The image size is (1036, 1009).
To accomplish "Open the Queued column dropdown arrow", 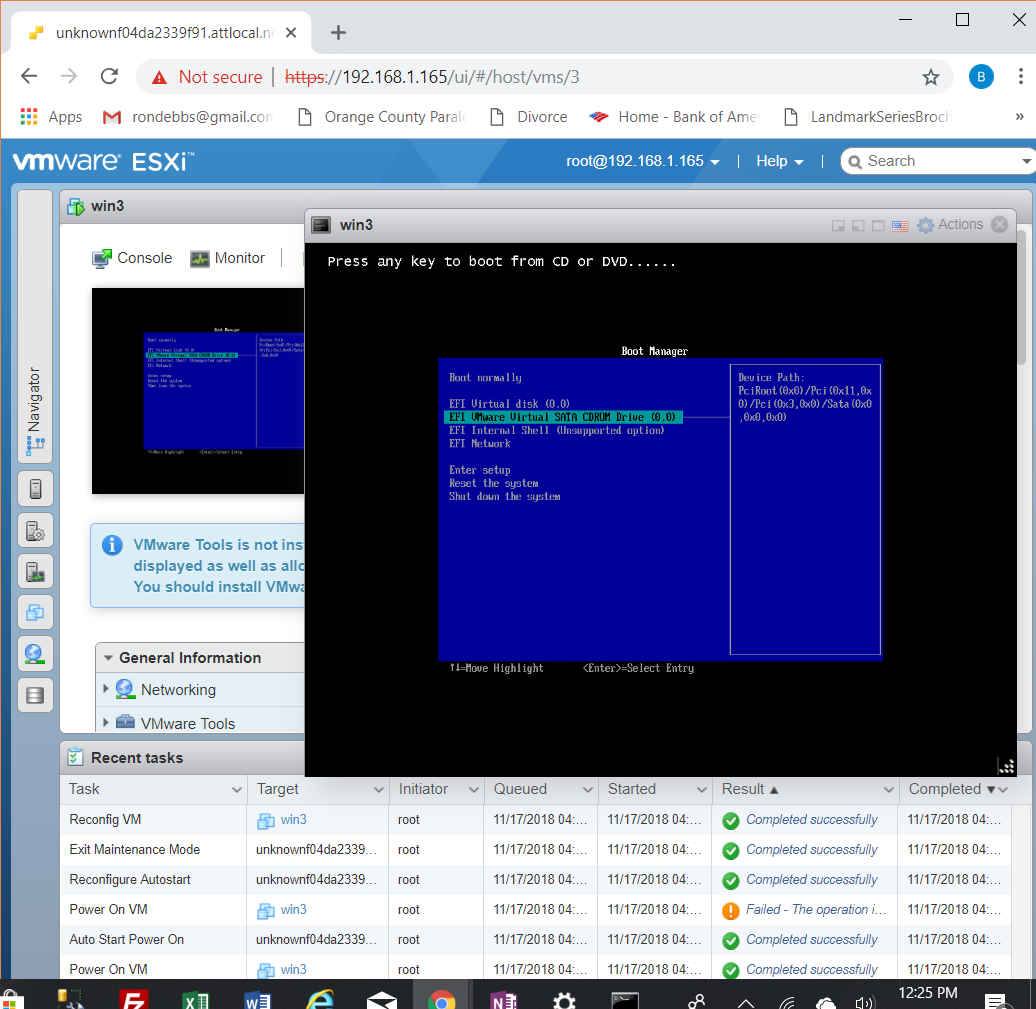I will 587,790.
